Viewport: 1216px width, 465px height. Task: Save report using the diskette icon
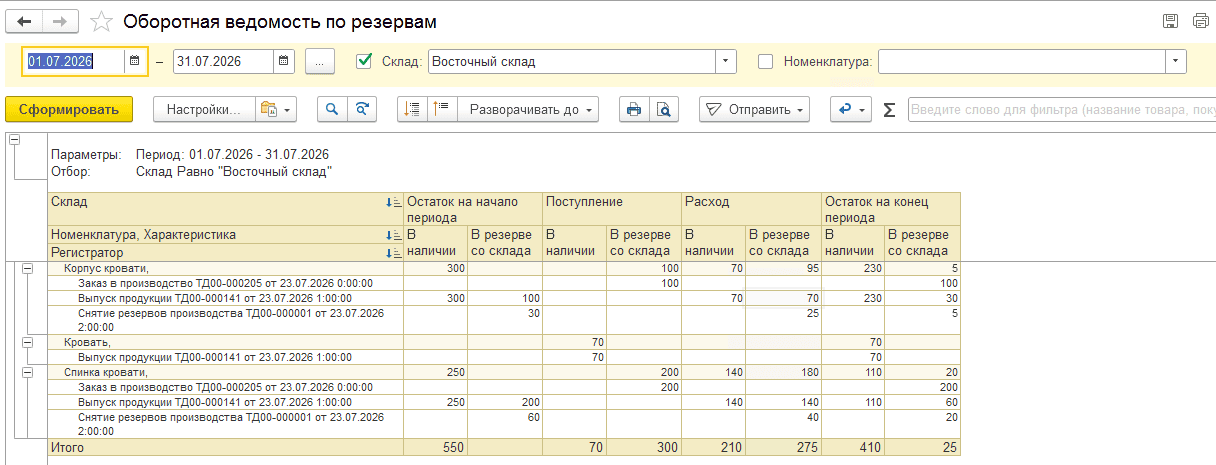point(1170,21)
